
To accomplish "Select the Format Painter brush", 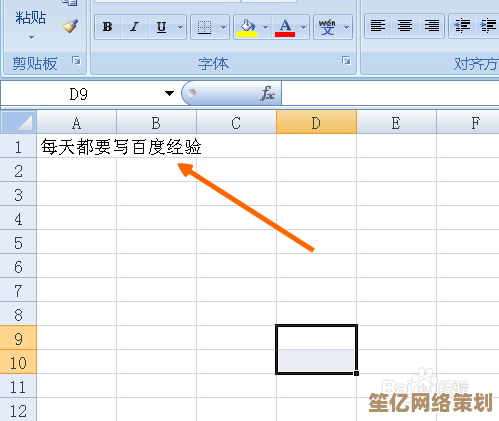I will tap(70, 26).
